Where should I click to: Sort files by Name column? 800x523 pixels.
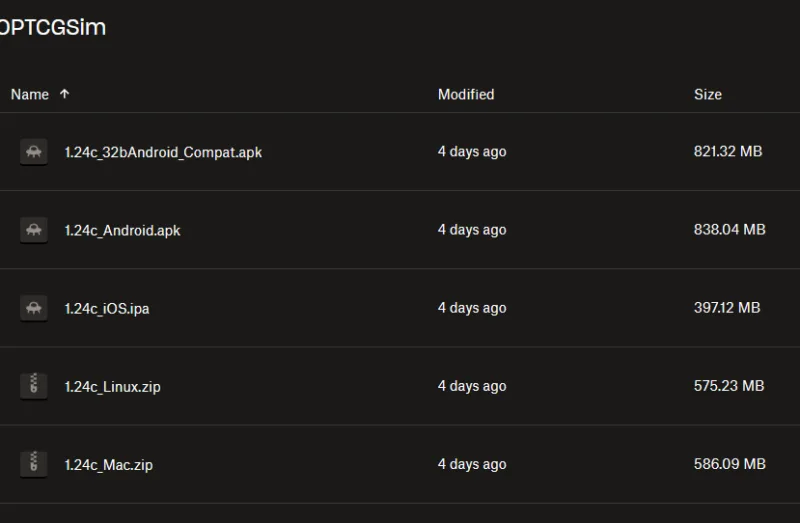[x=30, y=94]
